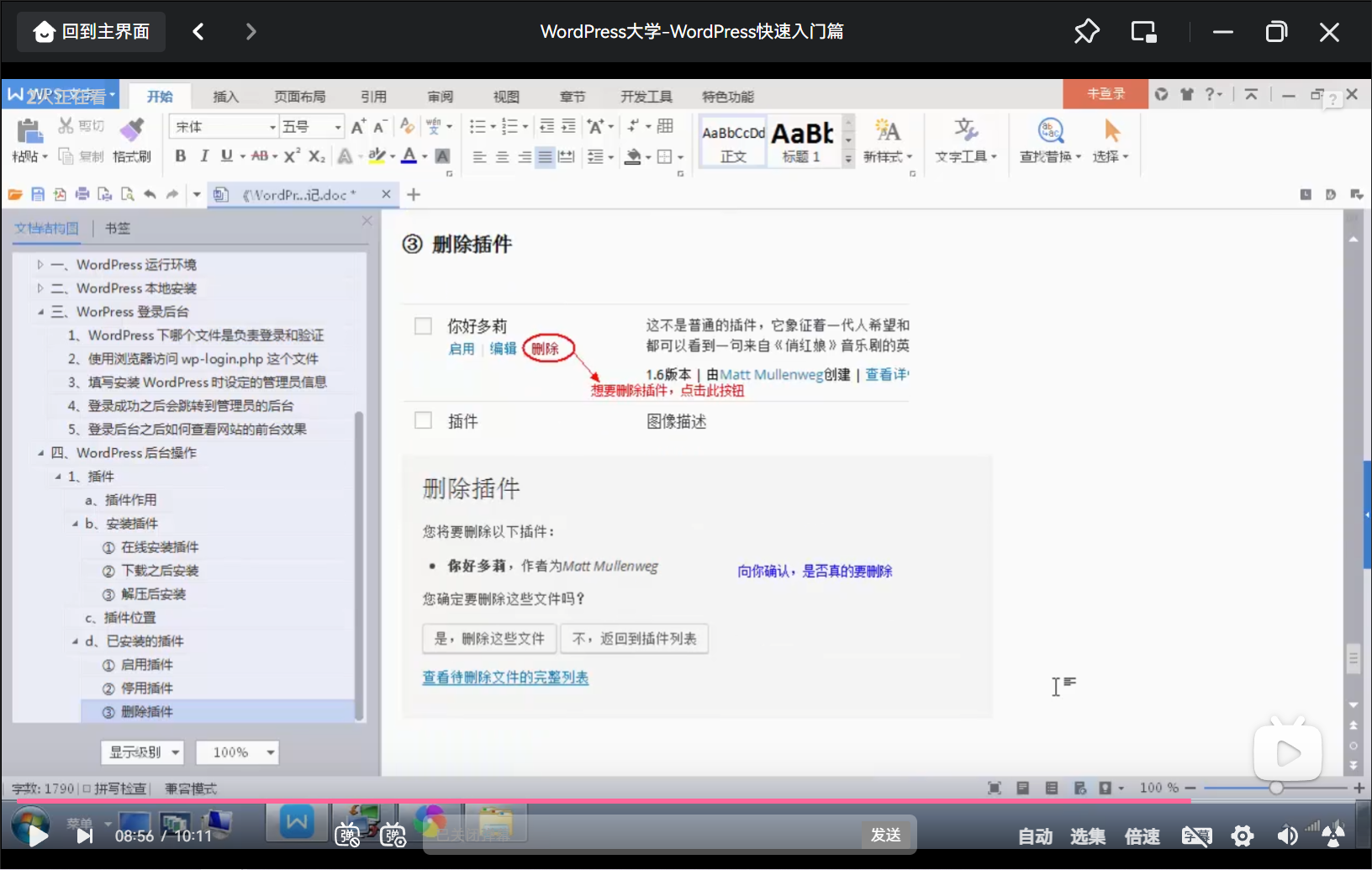Open 查看待删除文件的完整列表 link
The image size is (1372, 870).
[505, 678]
